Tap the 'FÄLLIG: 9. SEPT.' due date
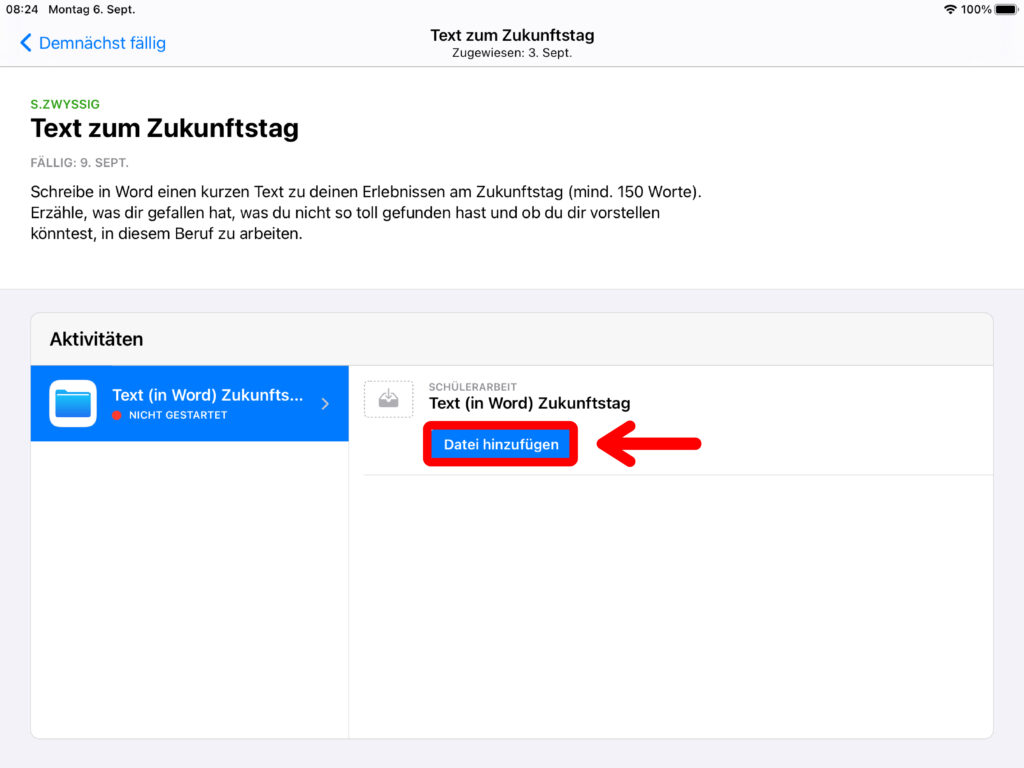 tap(79, 162)
